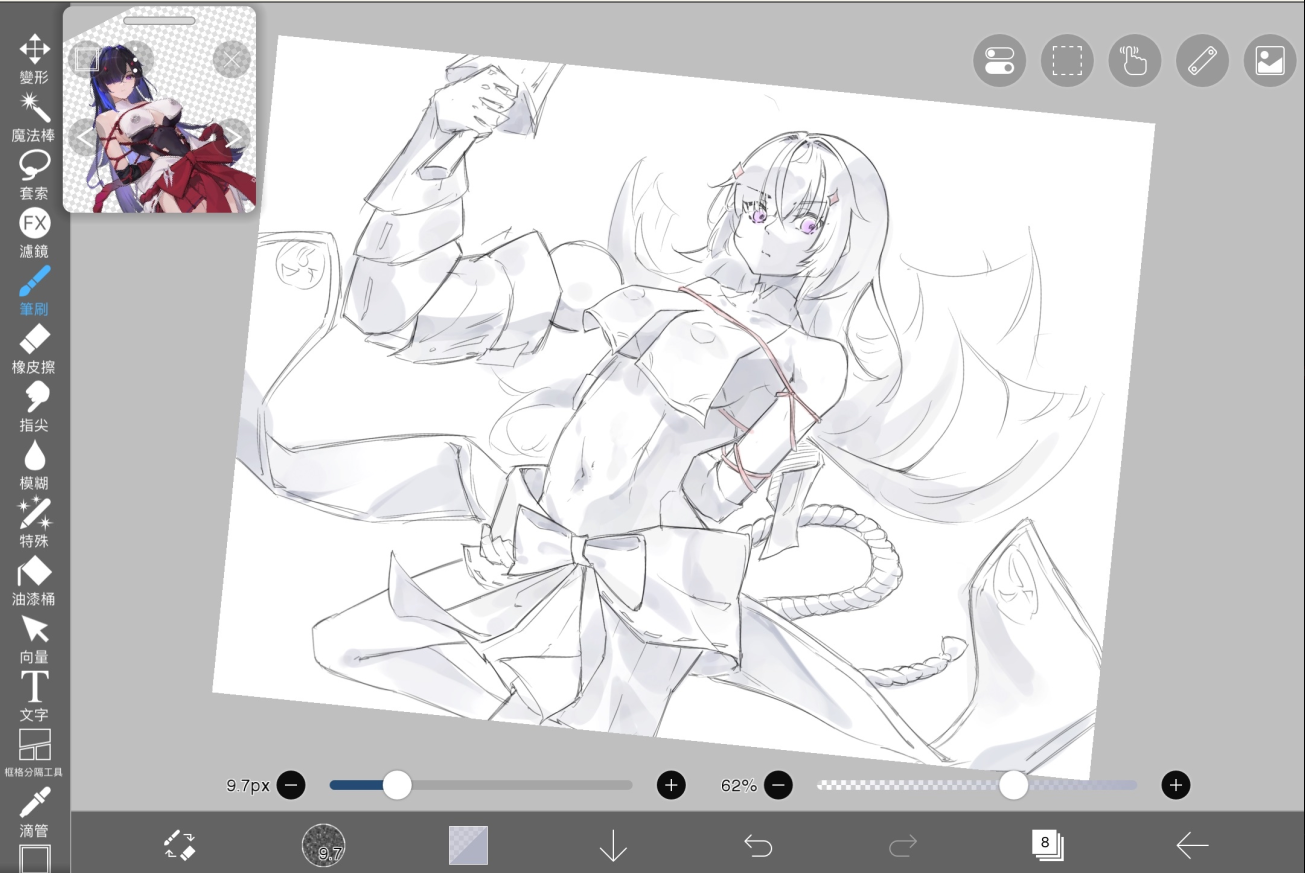Click the reference window top drag handle
The width and height of the screenshot is (1305, 873).
click(x=160, y=20)
